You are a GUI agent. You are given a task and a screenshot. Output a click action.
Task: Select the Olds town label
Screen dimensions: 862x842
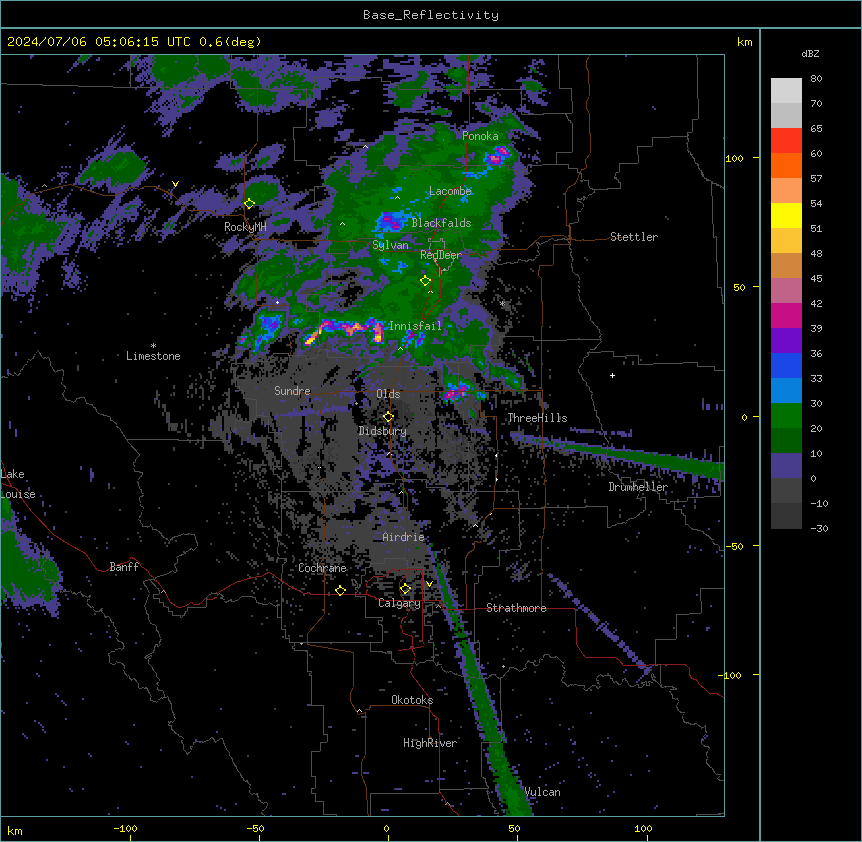coord(388,394)
